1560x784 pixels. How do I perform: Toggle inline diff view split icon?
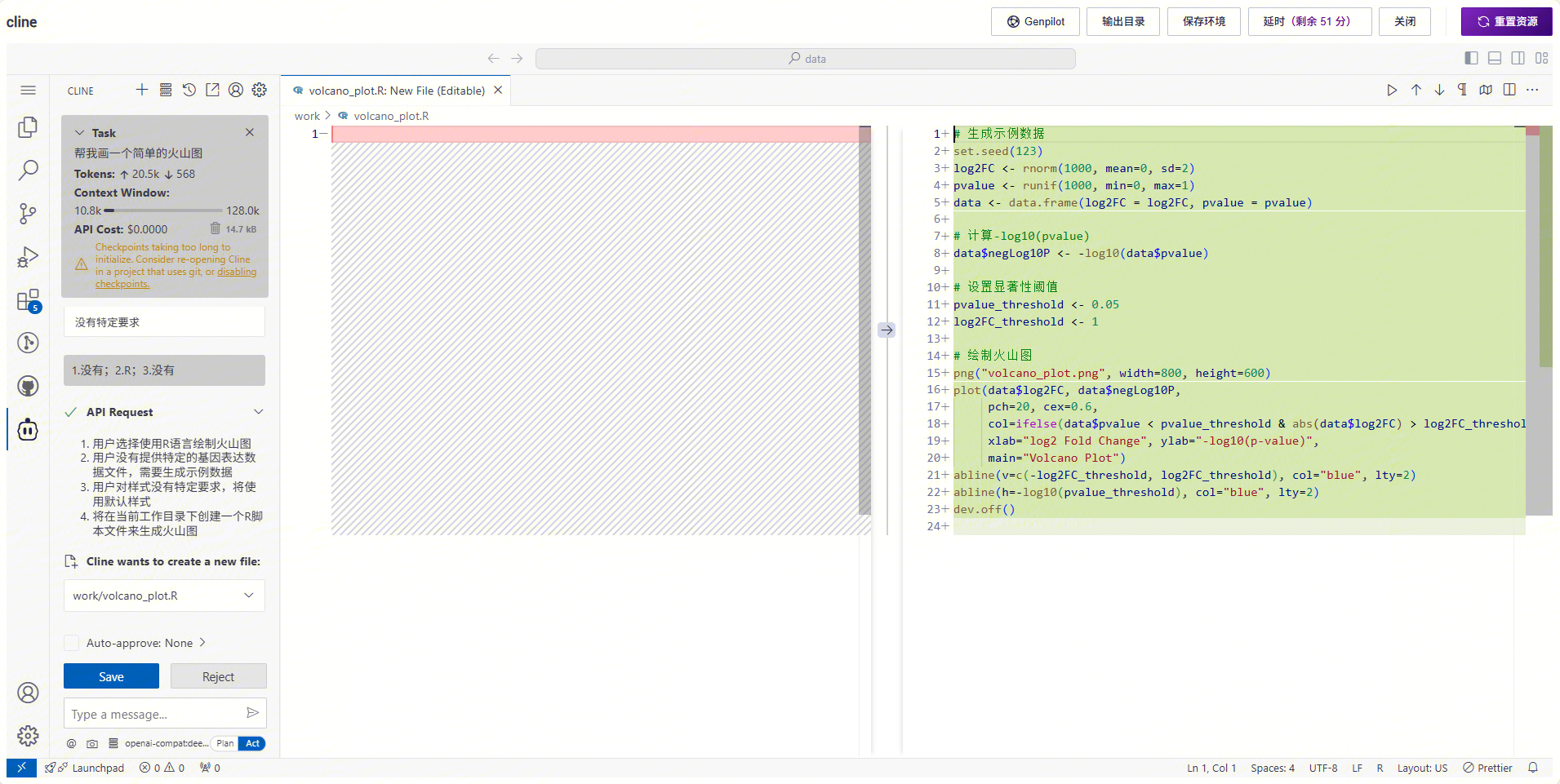pos(1509,90)
